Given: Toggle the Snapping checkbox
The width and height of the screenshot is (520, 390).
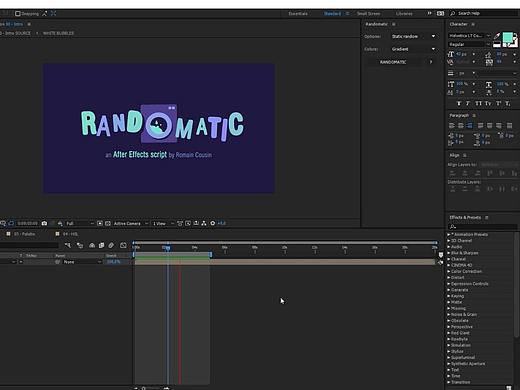Looking at the screenshot, I should tap(18, 14).
